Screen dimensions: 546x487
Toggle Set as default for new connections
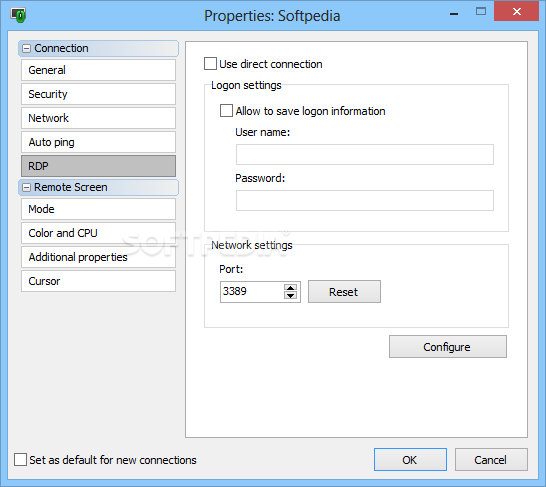point(20,459)
